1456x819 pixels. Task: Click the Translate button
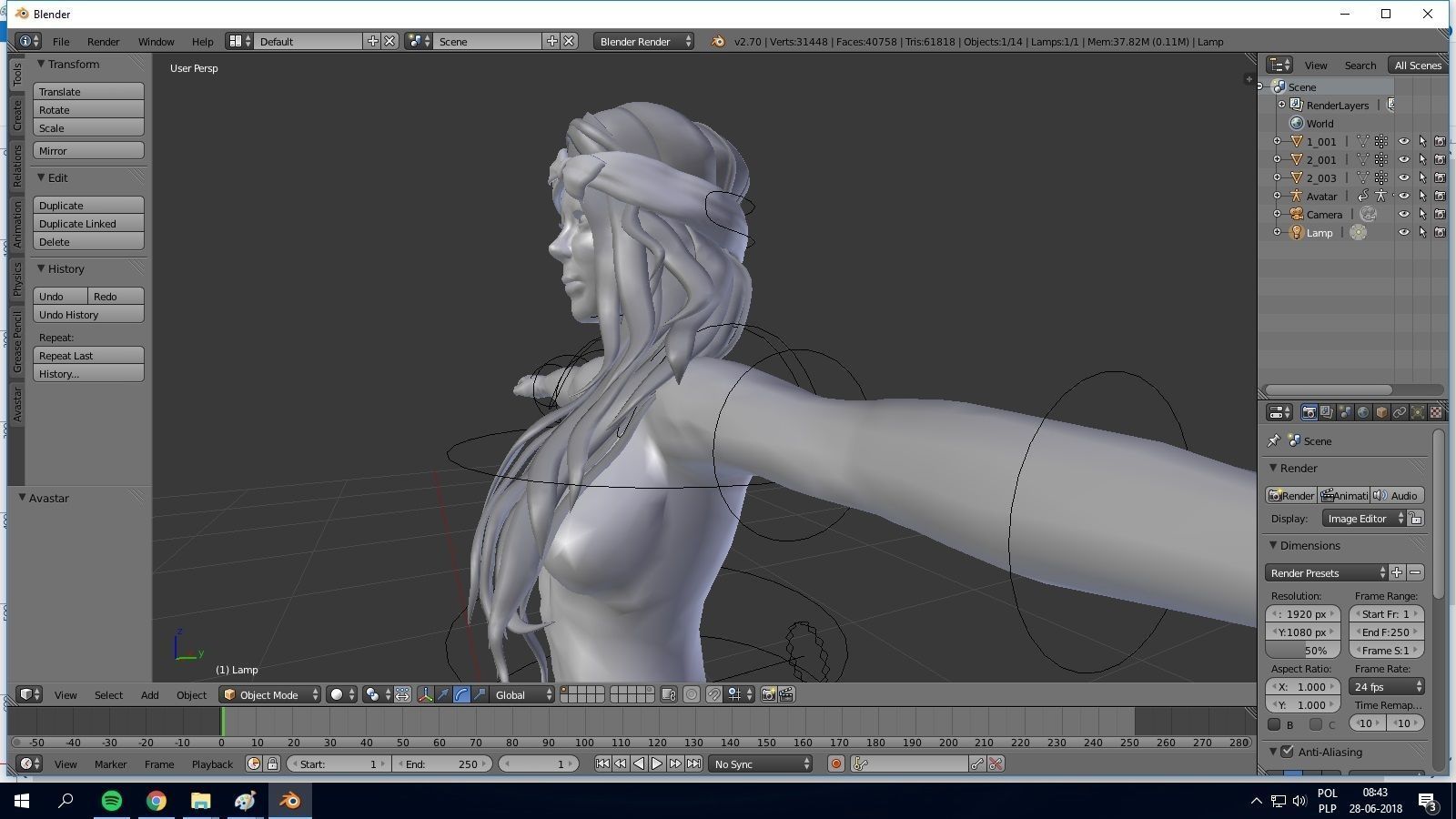tap(88, 91)
